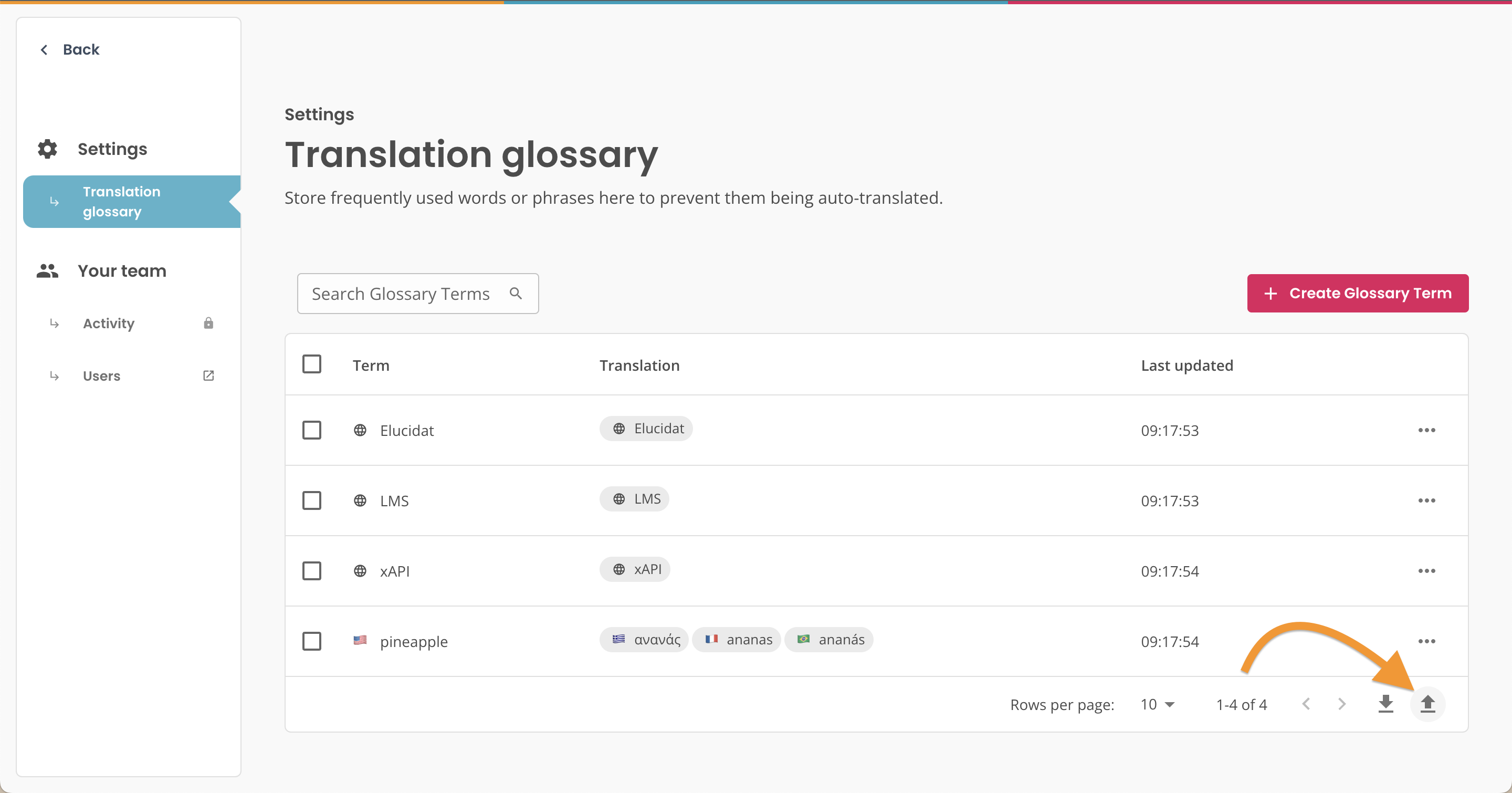Tick the checkbox for the LMS term
Image resolution: width=1512 pixels, height=793 pixels.
coord(312,500)
